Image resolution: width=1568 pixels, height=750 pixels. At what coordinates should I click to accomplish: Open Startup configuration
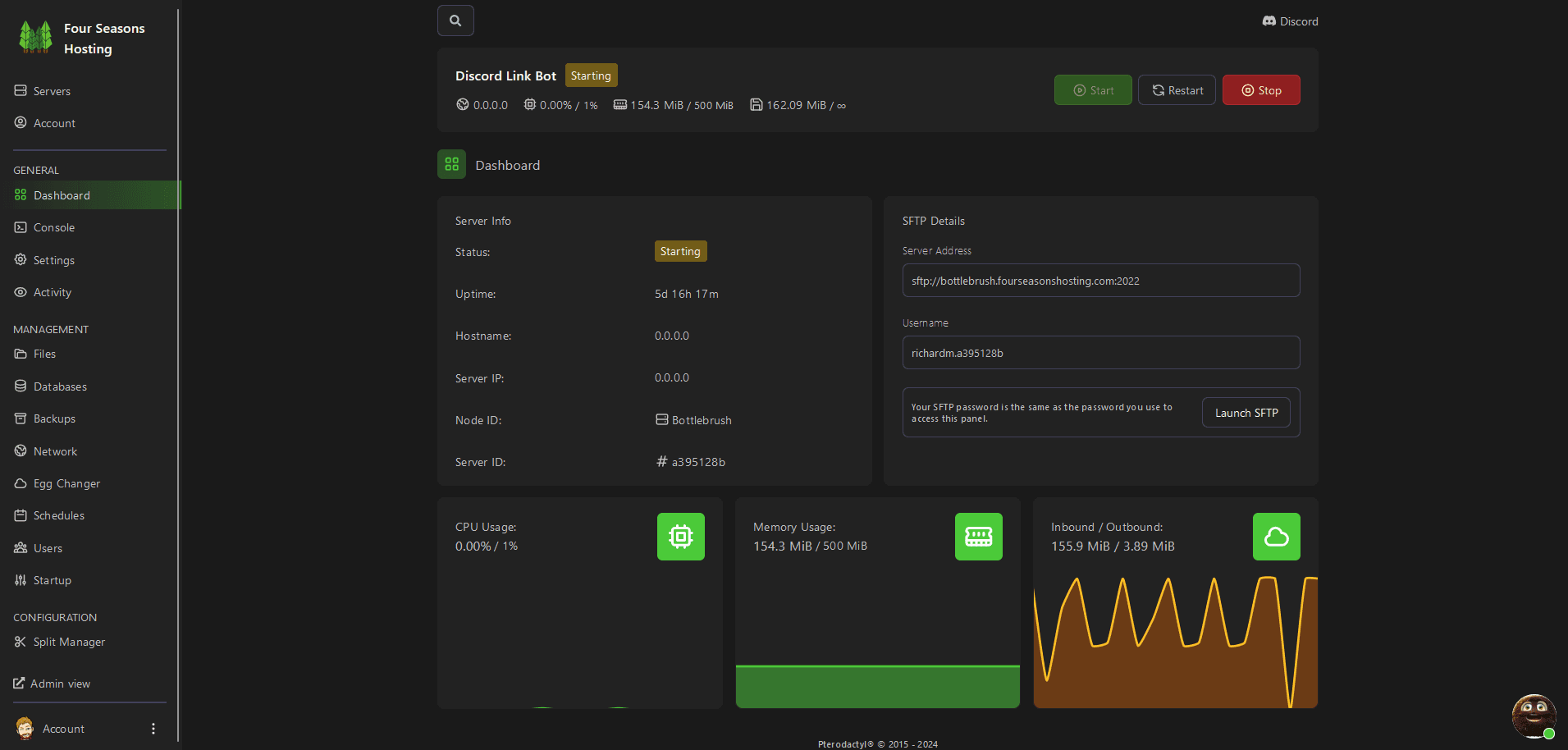coord(90,580)
